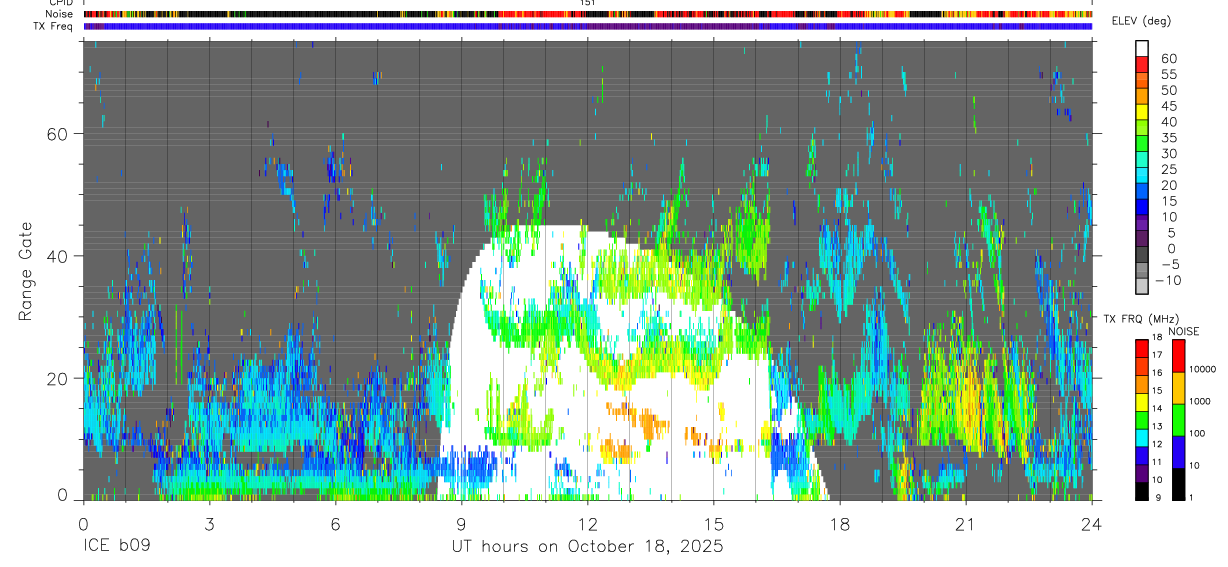Click the '100' label on NOISE scale
This screenshot has width=1228, height=567.
[1197, 433]
